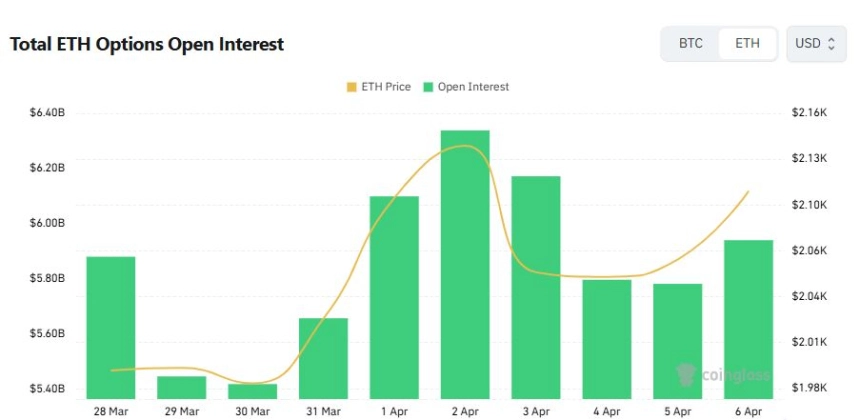The image size is (860, 420).
Task: Toggle the yellow ETH Price legend swatch
Action: 351,87
